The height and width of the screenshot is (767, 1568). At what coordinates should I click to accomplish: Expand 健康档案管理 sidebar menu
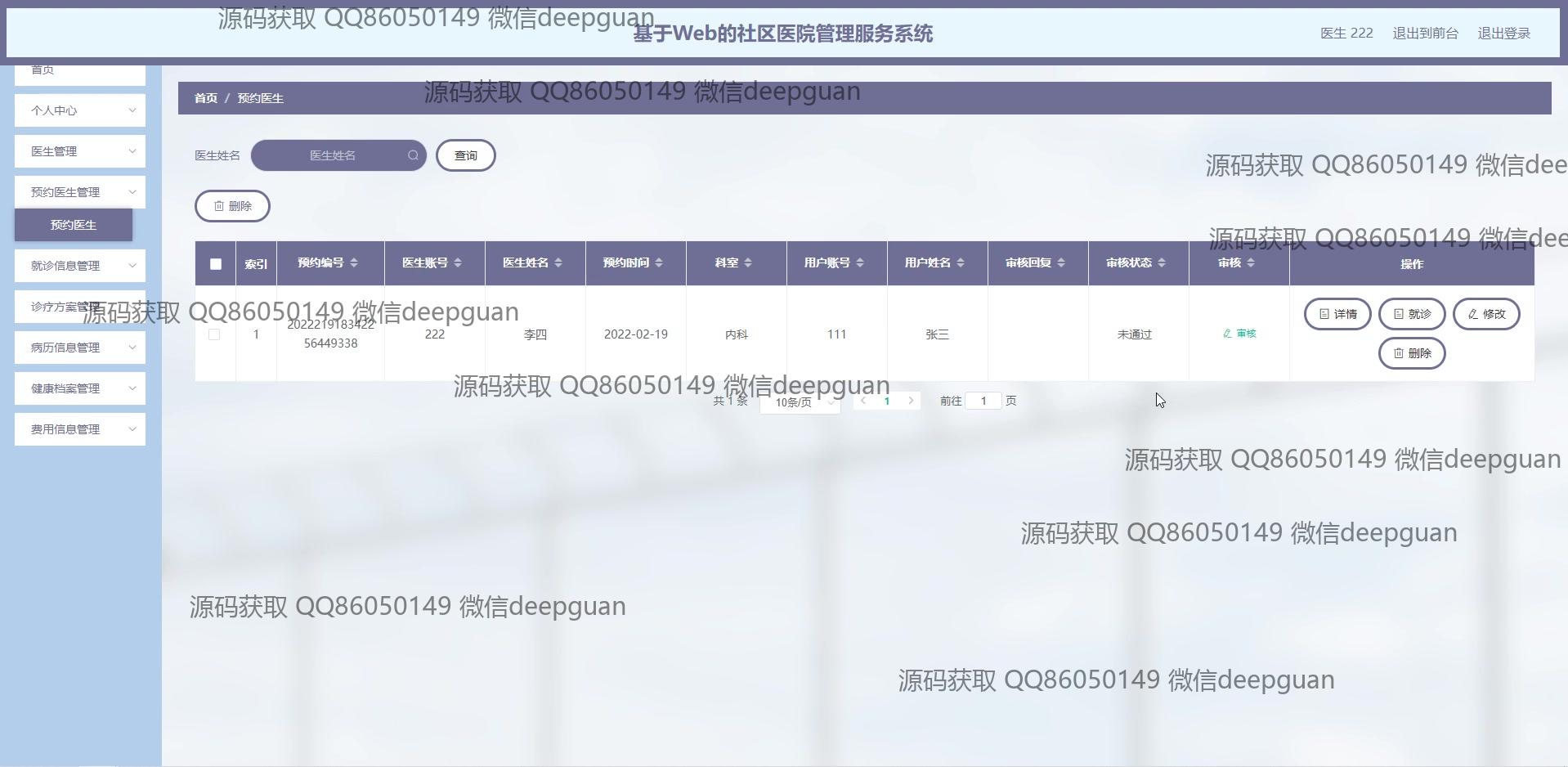[80, 388]
